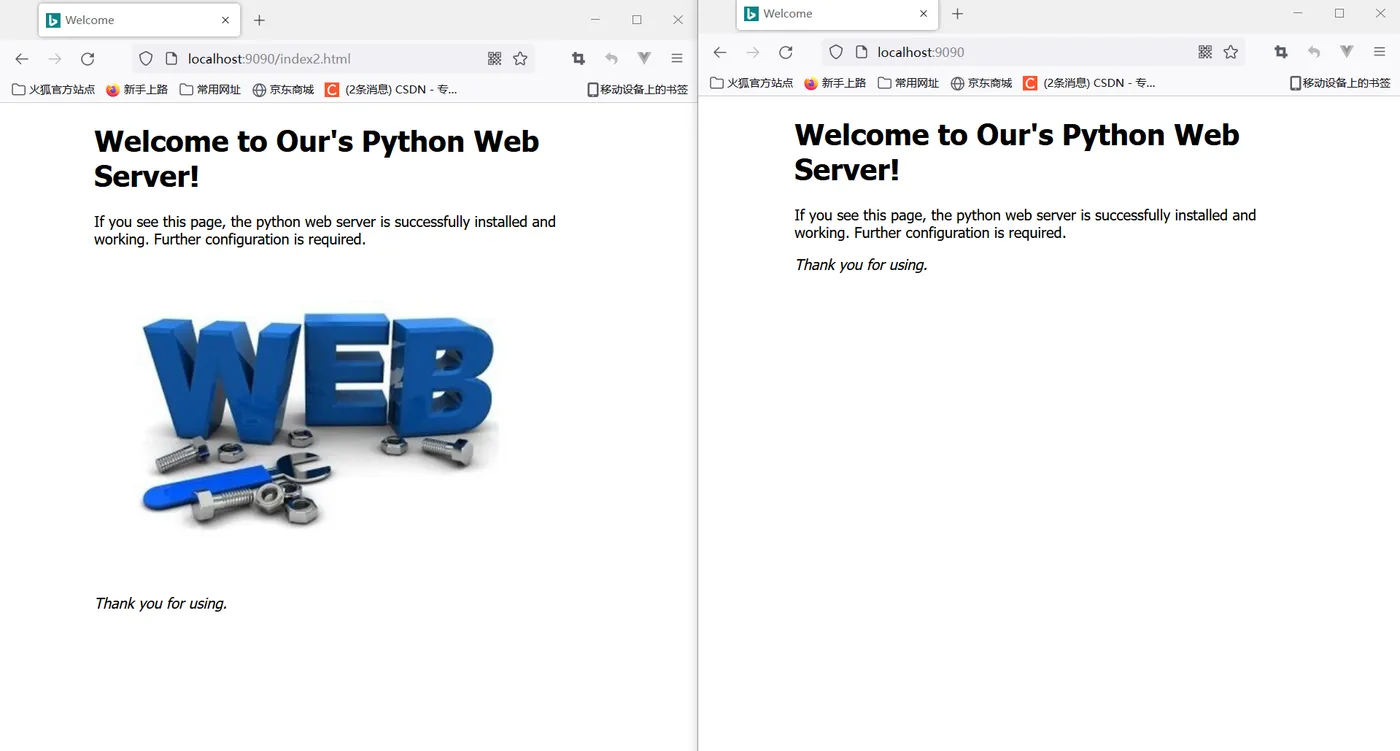The image size is (1400, 751).
Task: Open a new tab in the left browser
Action: click(x=259, y=20)
